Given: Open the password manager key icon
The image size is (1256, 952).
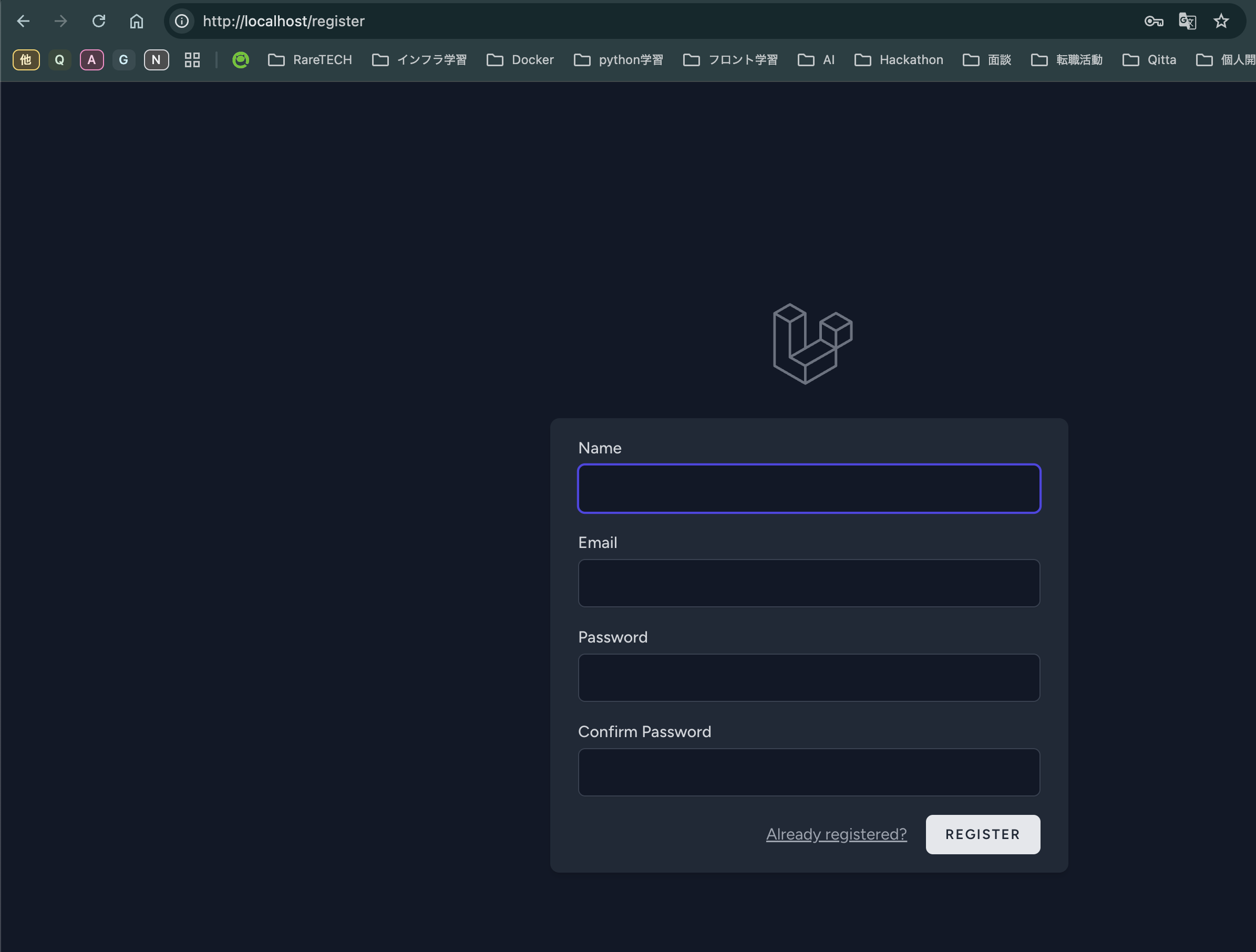Looking at the screenshot, I should click(x=1153, y=21).
